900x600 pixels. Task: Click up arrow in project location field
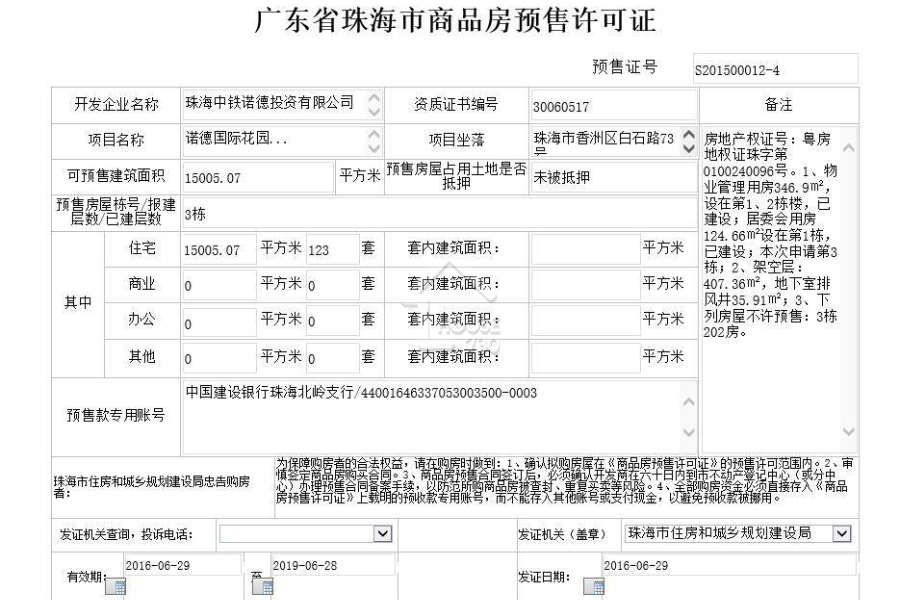pos(689,135)
